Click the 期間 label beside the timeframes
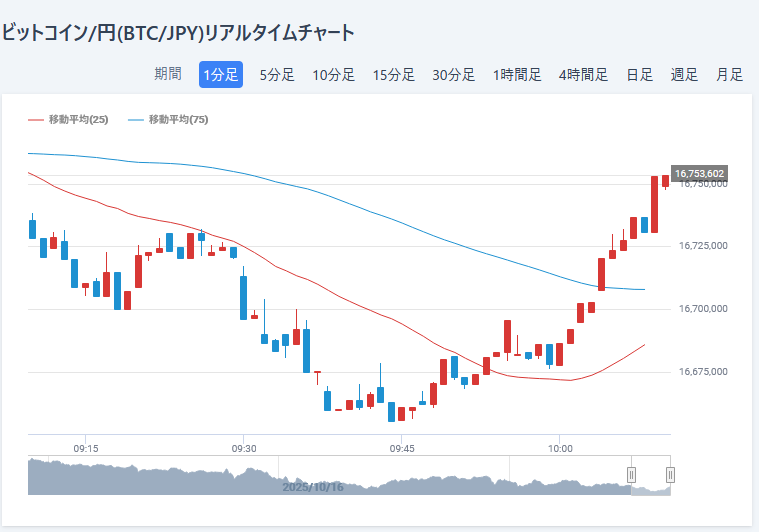 click(x=168, y=74)
